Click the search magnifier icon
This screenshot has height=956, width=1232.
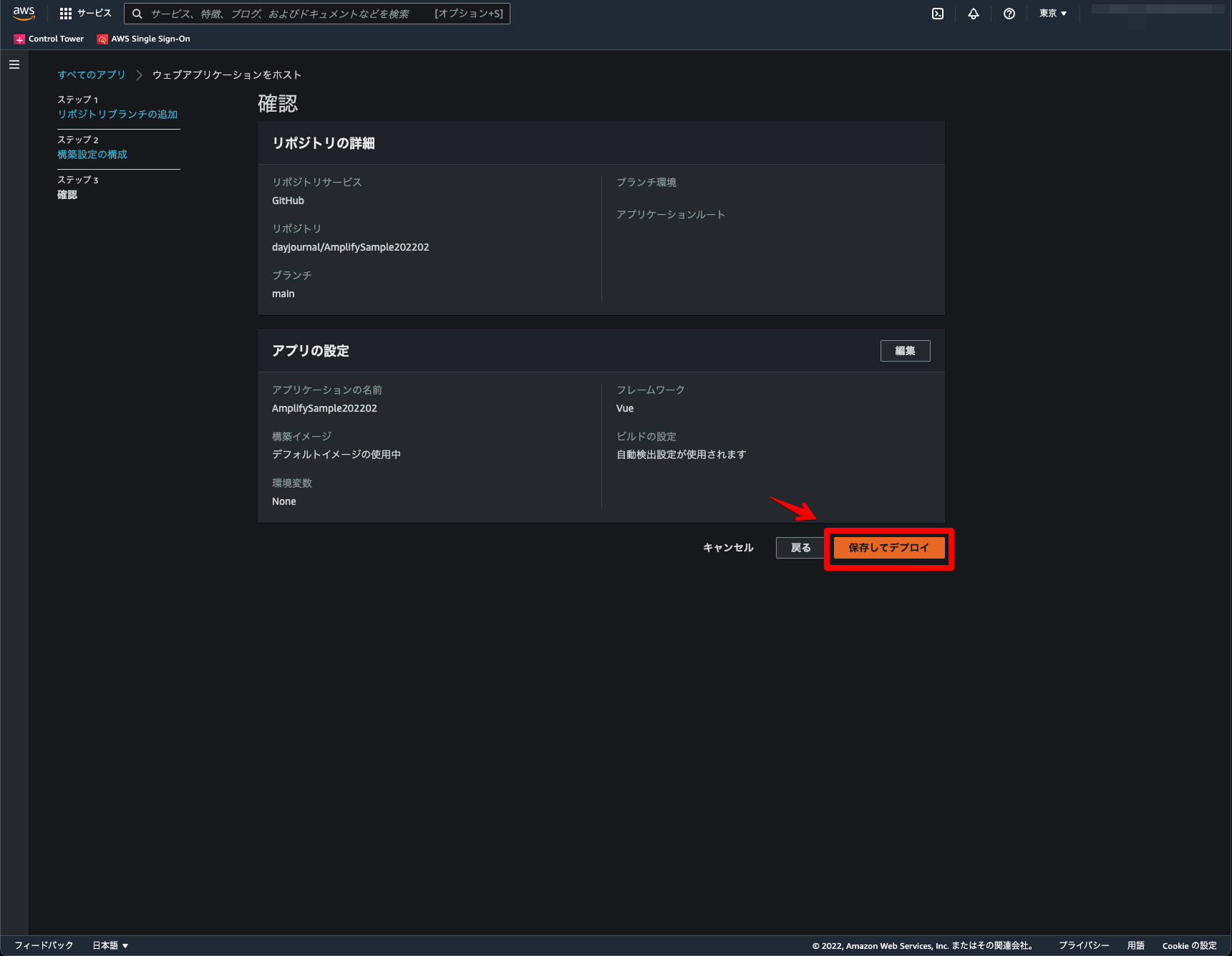[137, 14]
